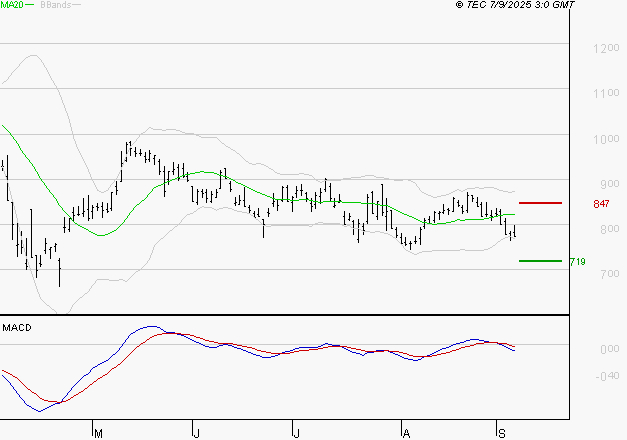
Task: Click the BBands legend label
Action: click(x=56, y=5)
